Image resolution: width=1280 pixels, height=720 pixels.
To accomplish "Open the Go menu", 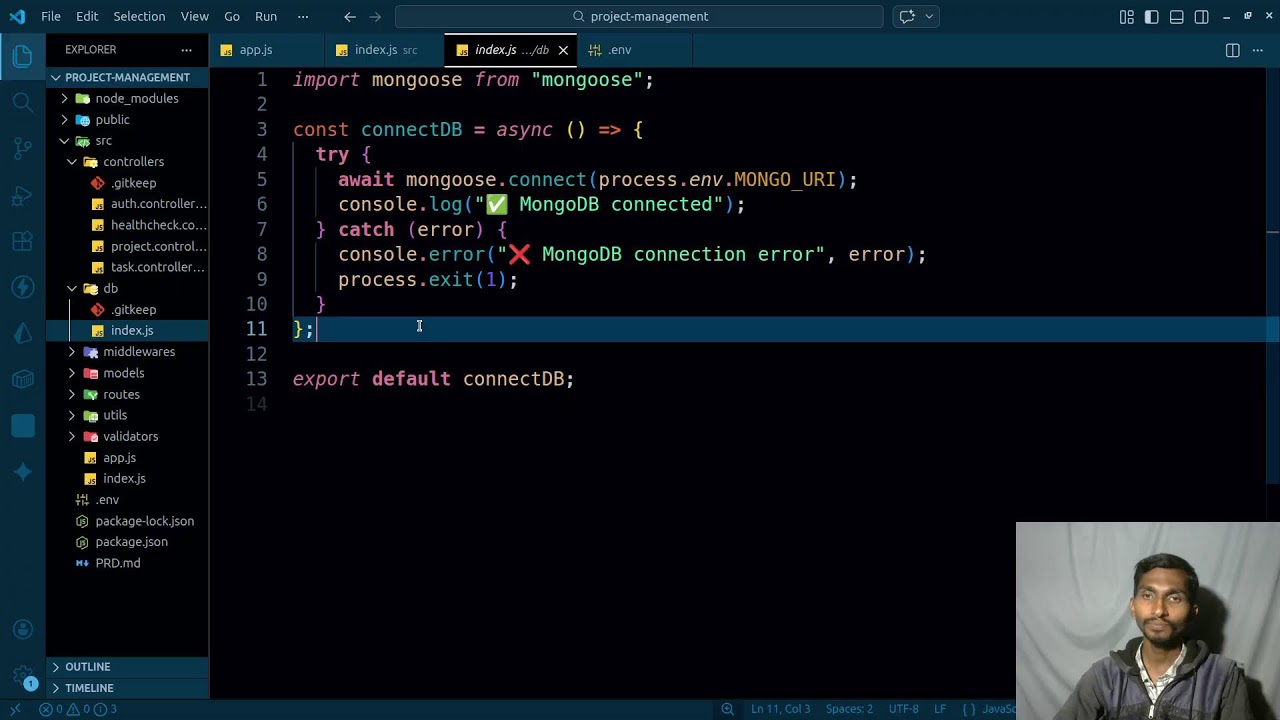I will click(232, 16).
